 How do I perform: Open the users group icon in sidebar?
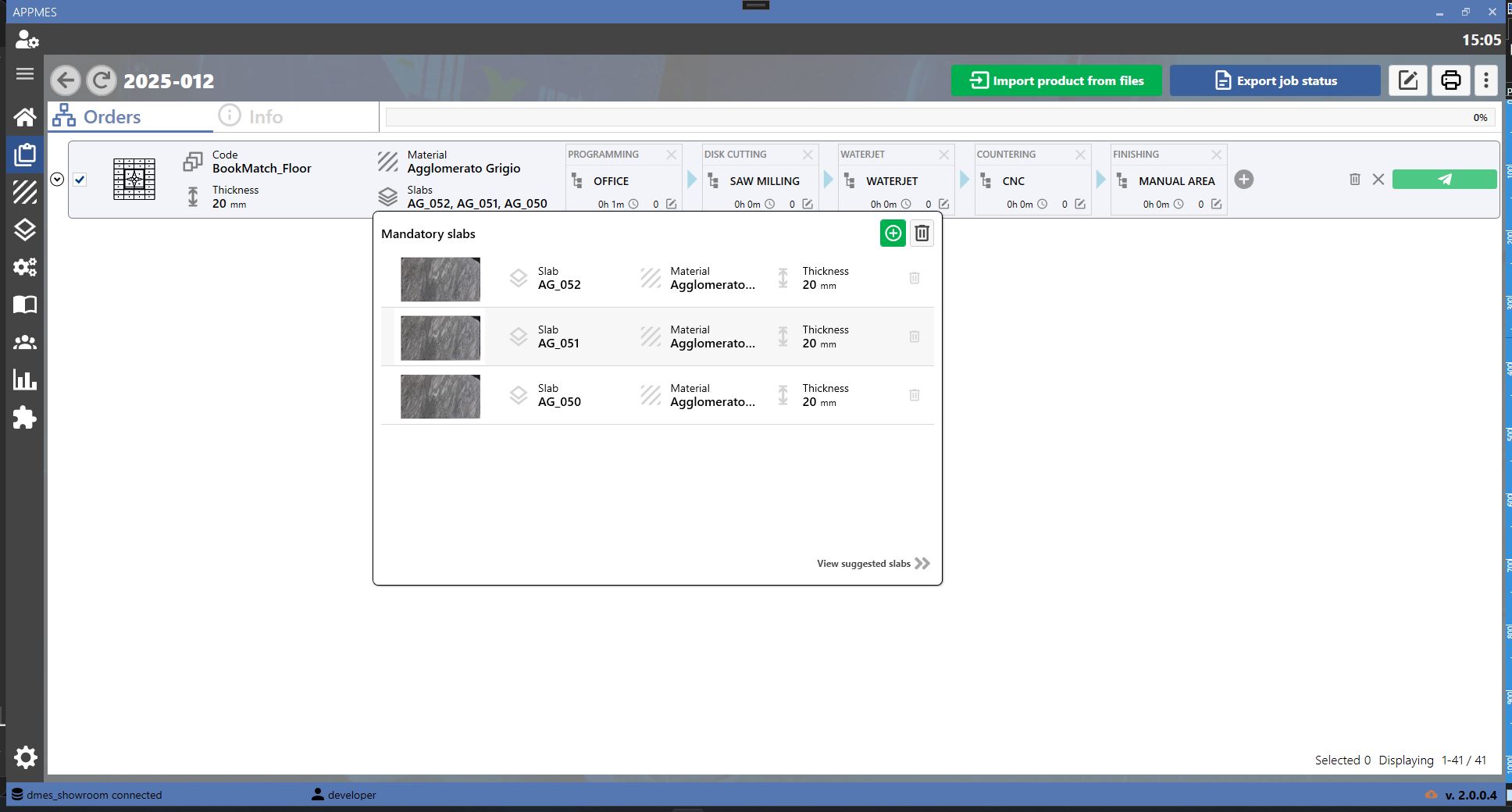pos(25,342)
